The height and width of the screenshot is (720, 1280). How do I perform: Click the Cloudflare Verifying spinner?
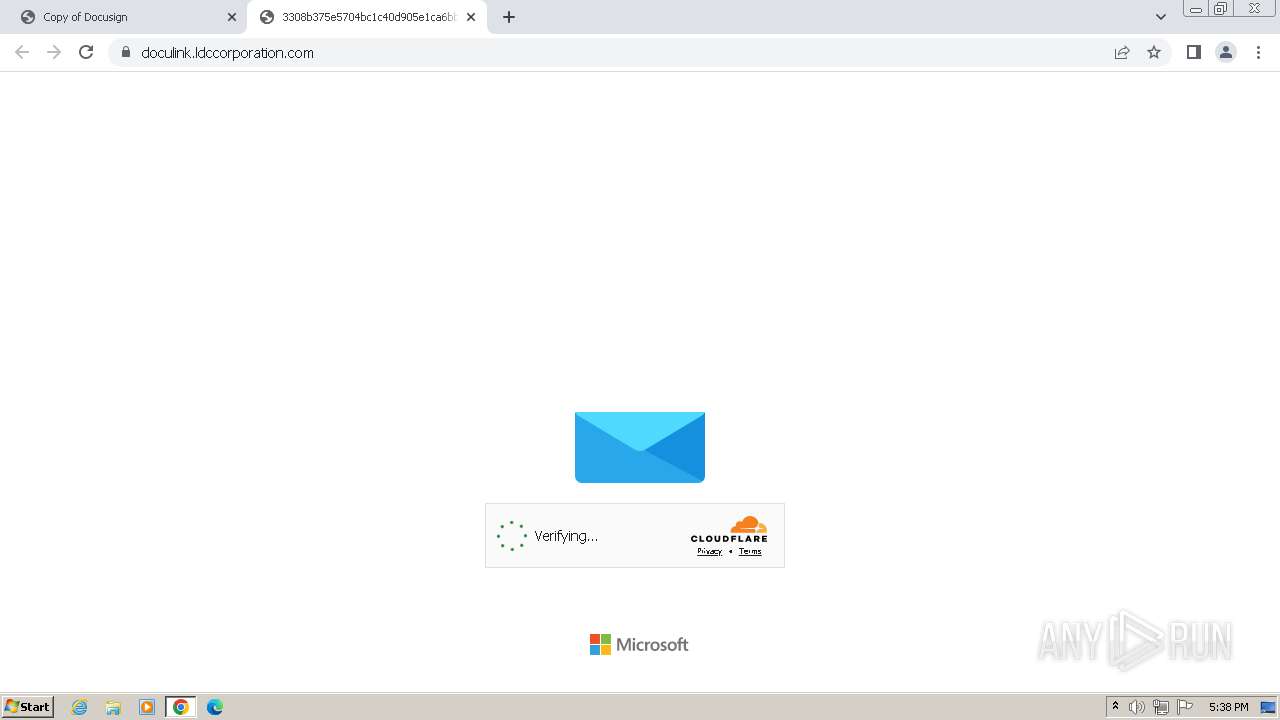[x=512, y=536]
